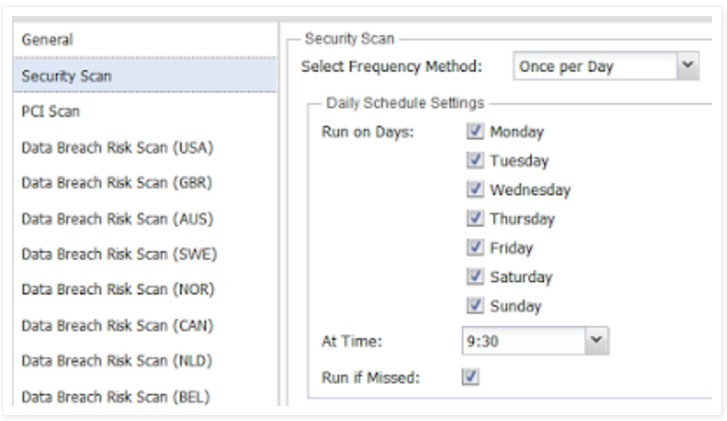The image size is (727, 421).
Task: Open Data Breach Risk Scan (GBR)
Action: point(146,183)
